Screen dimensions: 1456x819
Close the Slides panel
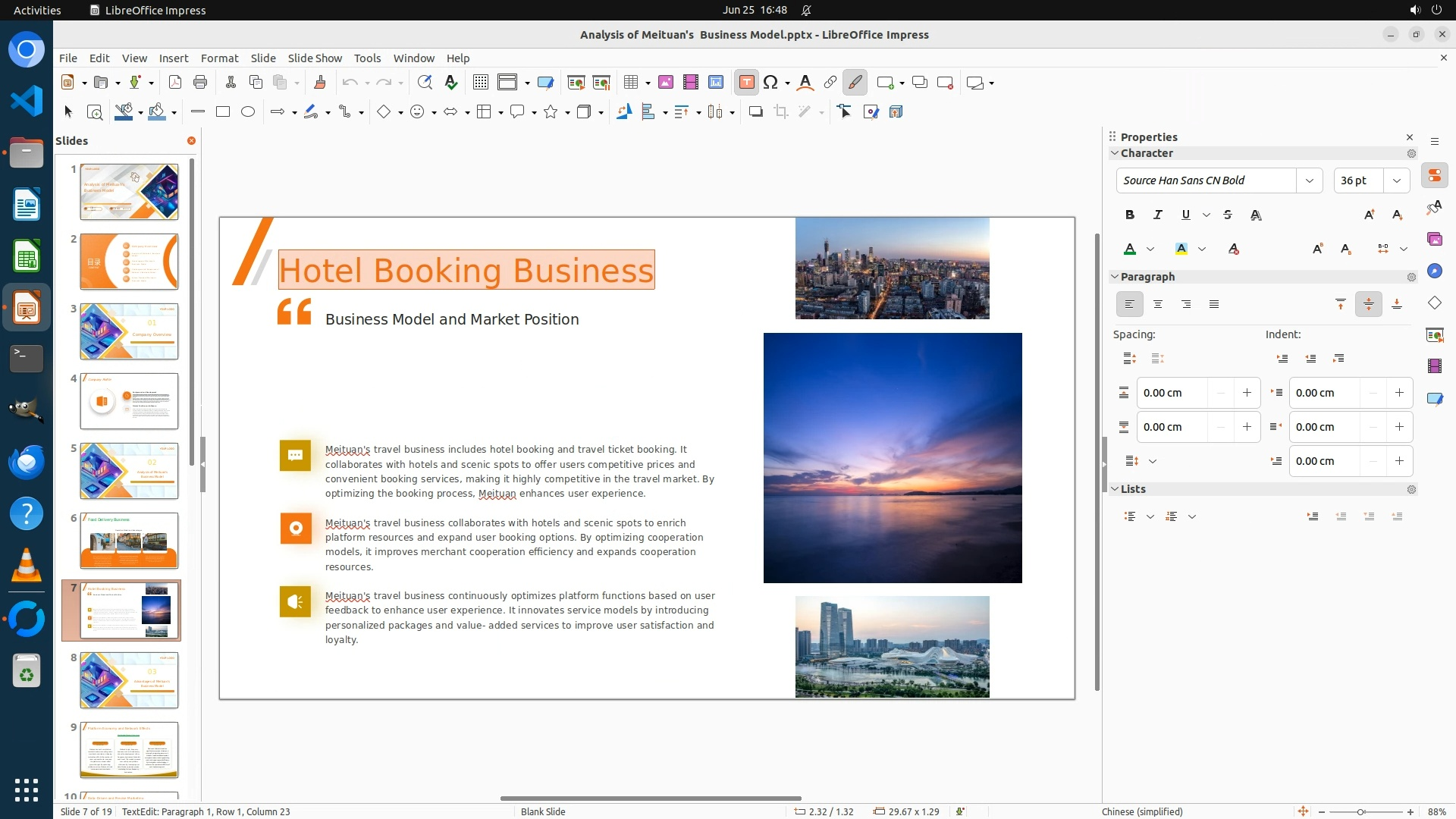click(x=191, y=141)
